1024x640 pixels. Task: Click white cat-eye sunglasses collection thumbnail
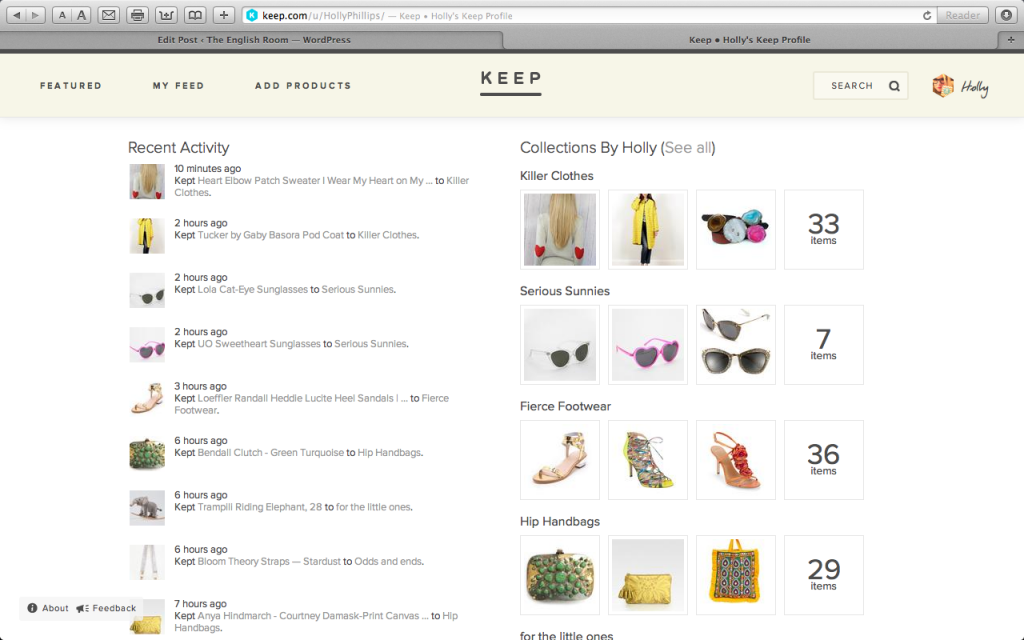(560, 344)
